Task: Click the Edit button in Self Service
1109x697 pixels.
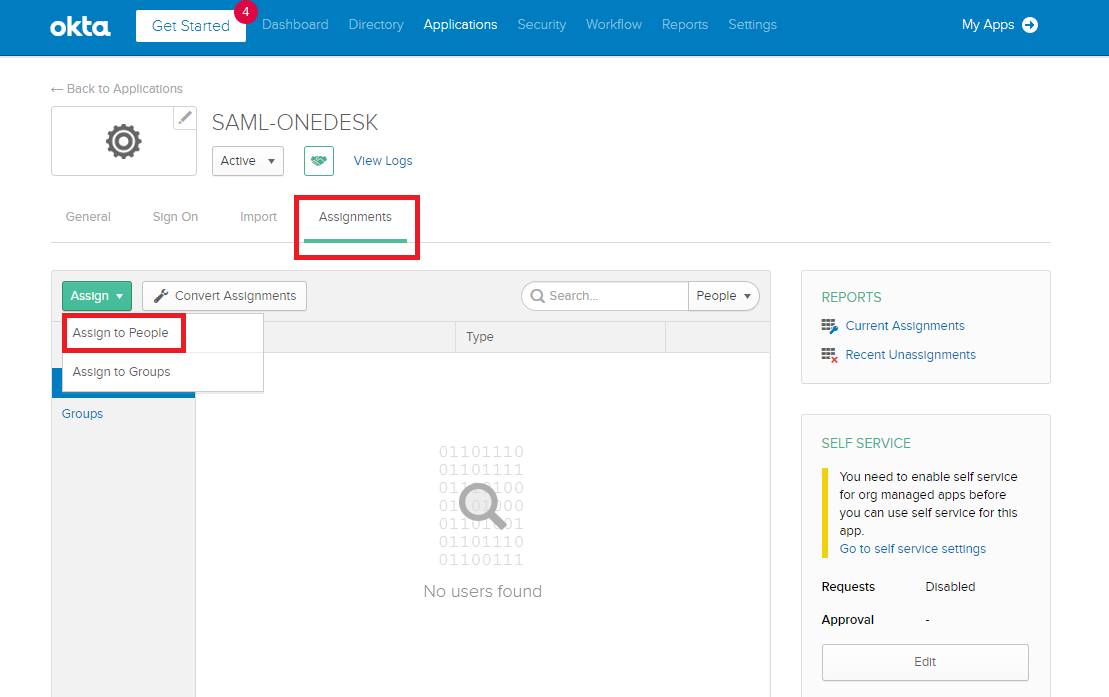Action: coord(925,662)
